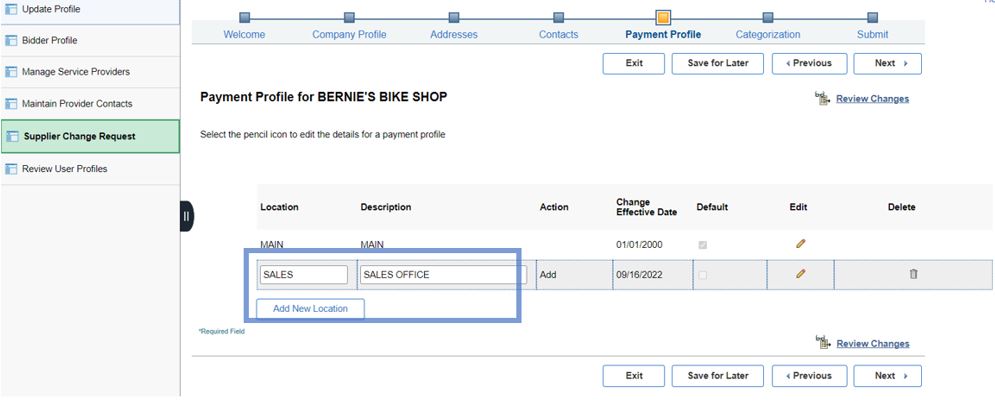Viewport: 995px width, 415px height.
Task: Click the Contacts step square marker
Action: coord(558,17)
